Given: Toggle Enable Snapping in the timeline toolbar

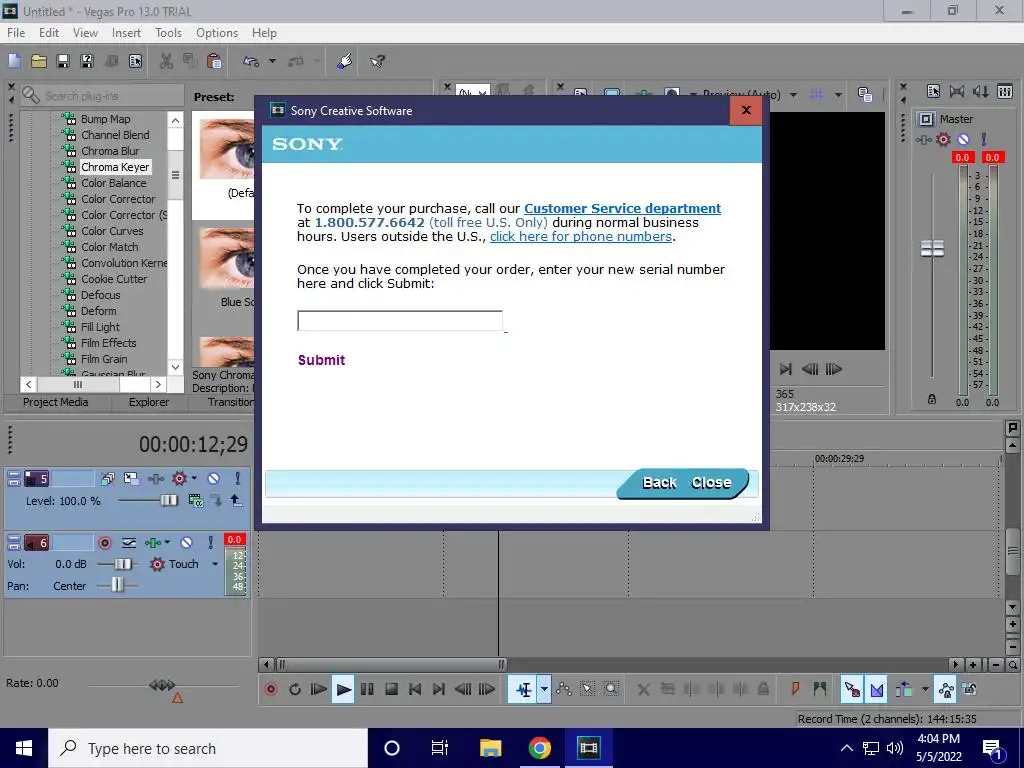Looking at the screenshot, I should pos(852,689).
